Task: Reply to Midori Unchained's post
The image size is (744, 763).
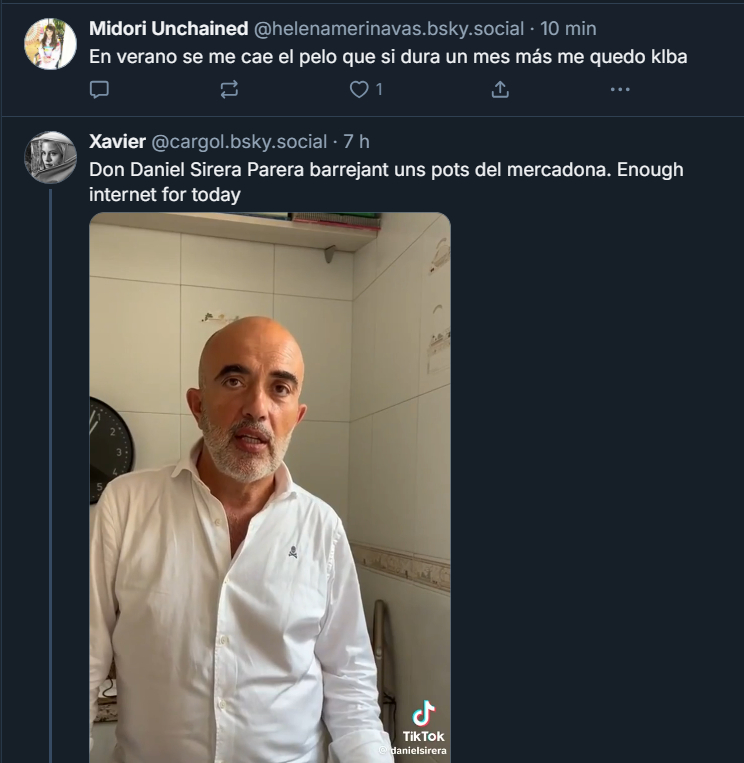Action: coord(99,90)
